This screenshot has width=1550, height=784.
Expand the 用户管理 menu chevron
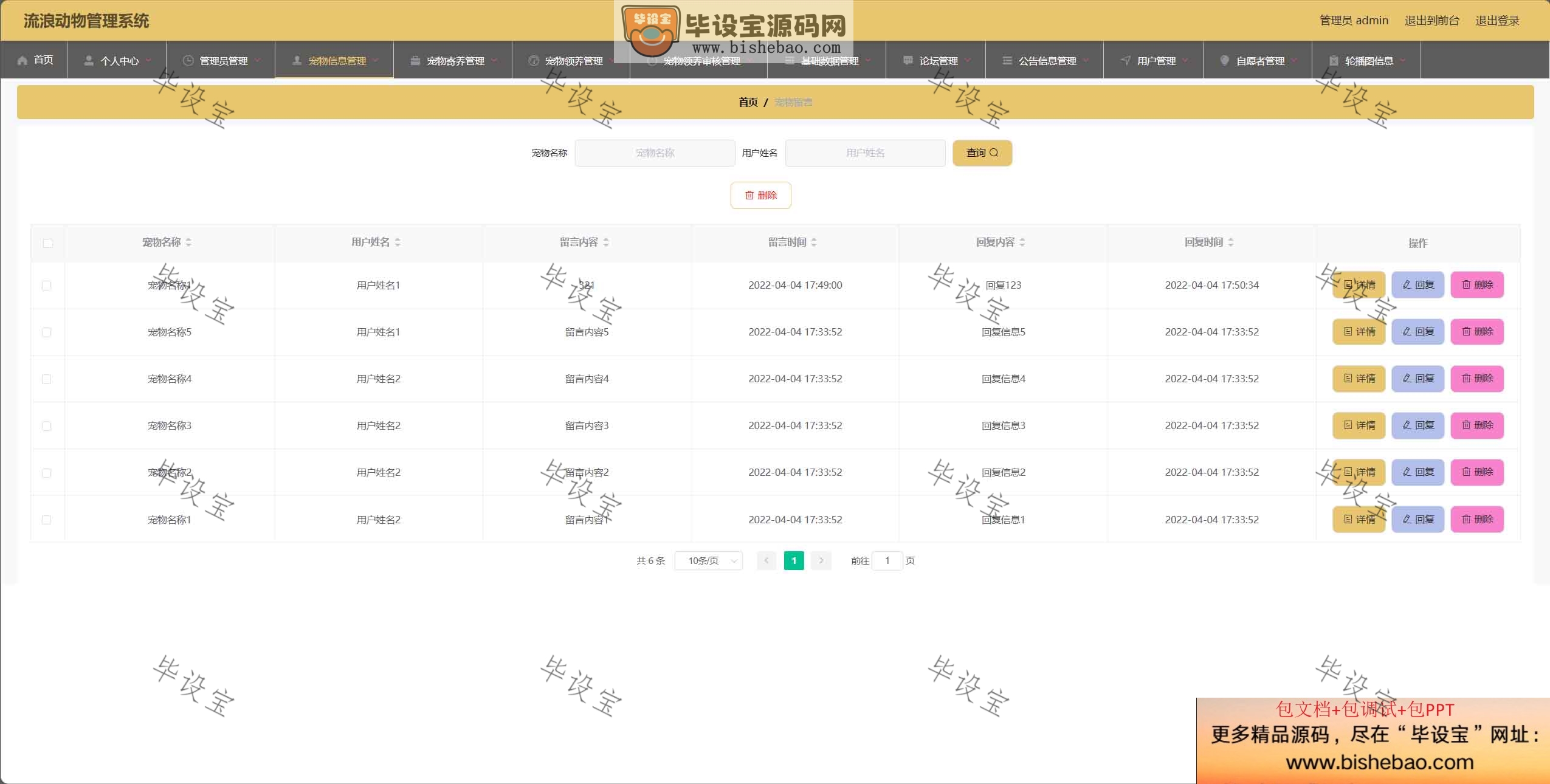(x=1185, y=60)
